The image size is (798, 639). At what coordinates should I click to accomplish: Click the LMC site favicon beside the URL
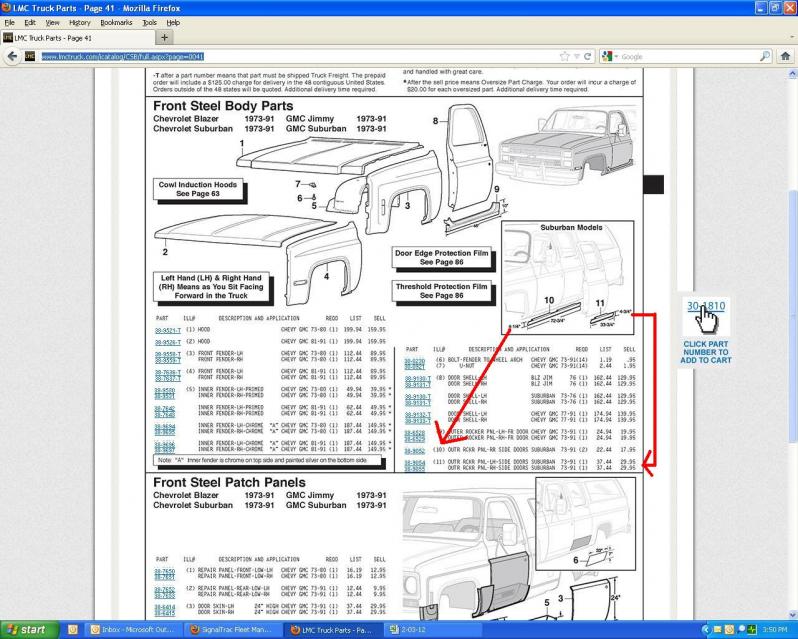[x=30, y=56]
